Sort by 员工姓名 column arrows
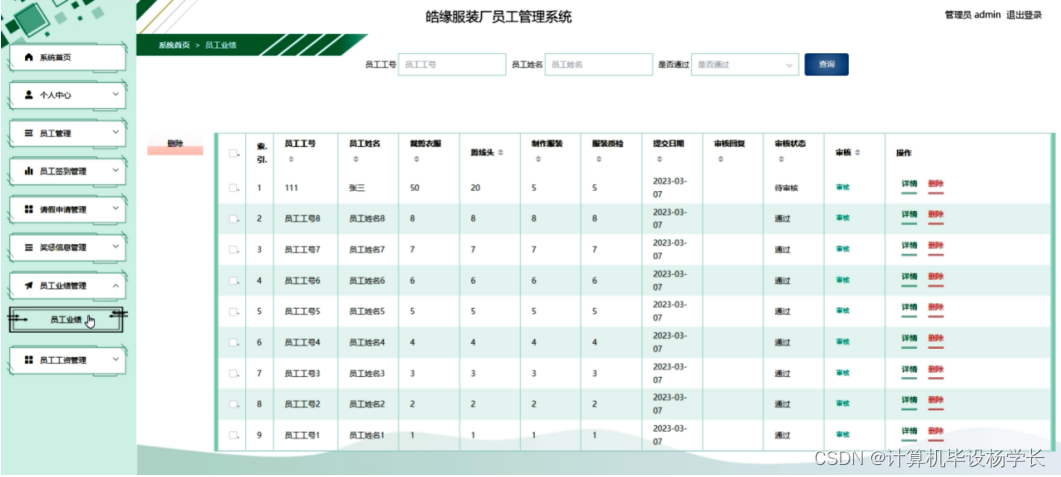The width and height of the screenshot is (1061, 477). coord(356,160)
